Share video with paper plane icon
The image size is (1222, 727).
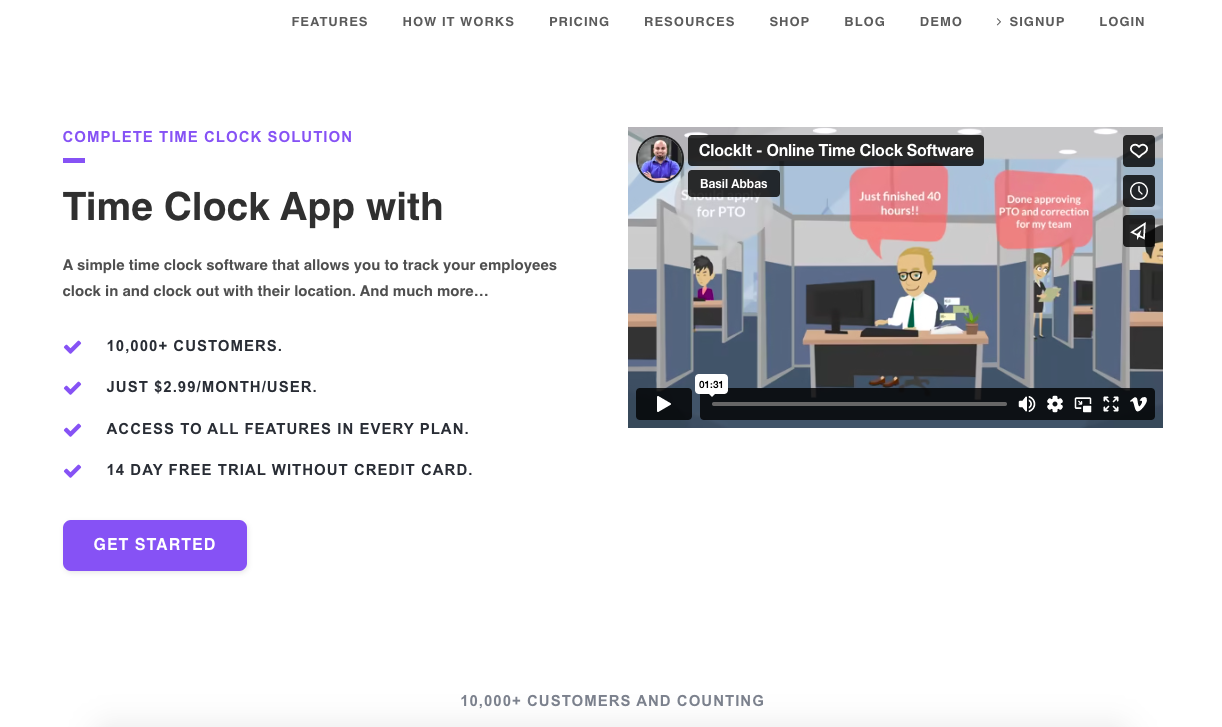coord(1139,231)
